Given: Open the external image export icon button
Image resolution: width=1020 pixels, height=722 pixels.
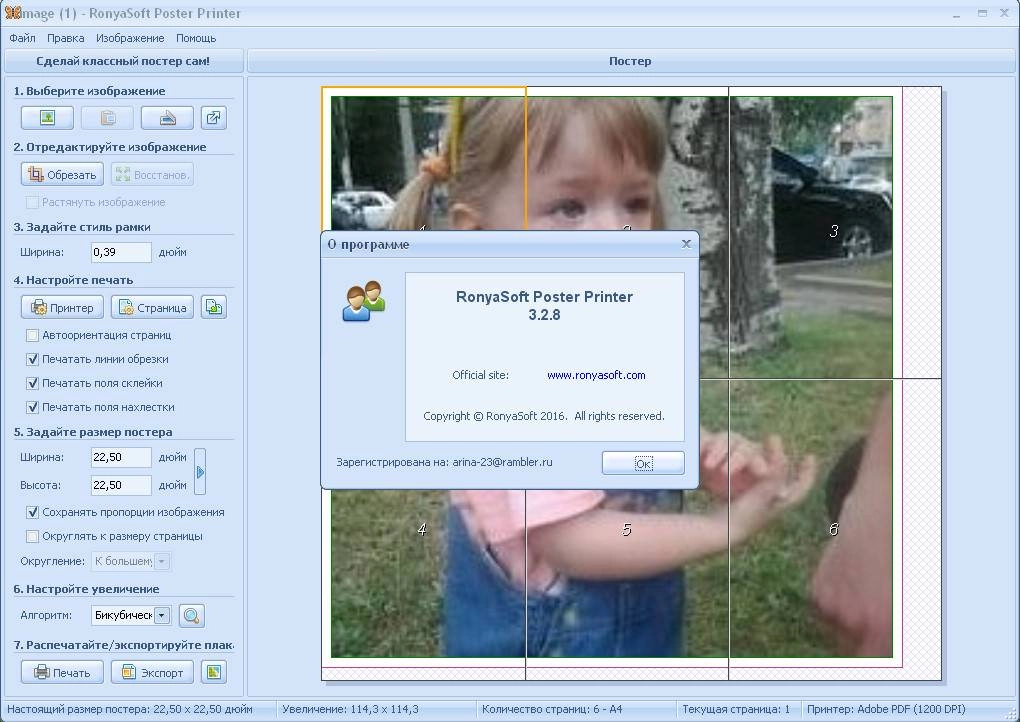Looking at the screenshot, I should 213,118.
